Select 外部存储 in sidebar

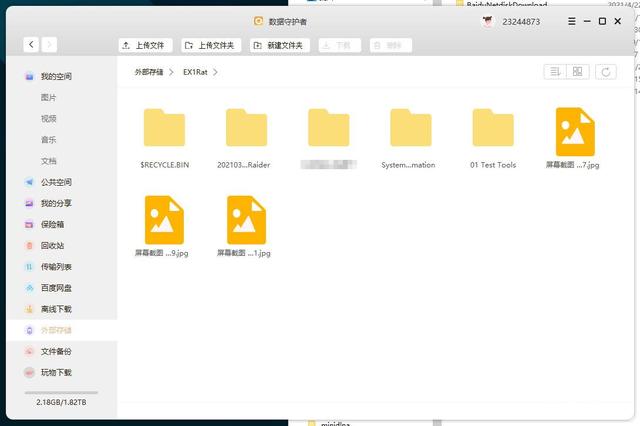(61, 331)
